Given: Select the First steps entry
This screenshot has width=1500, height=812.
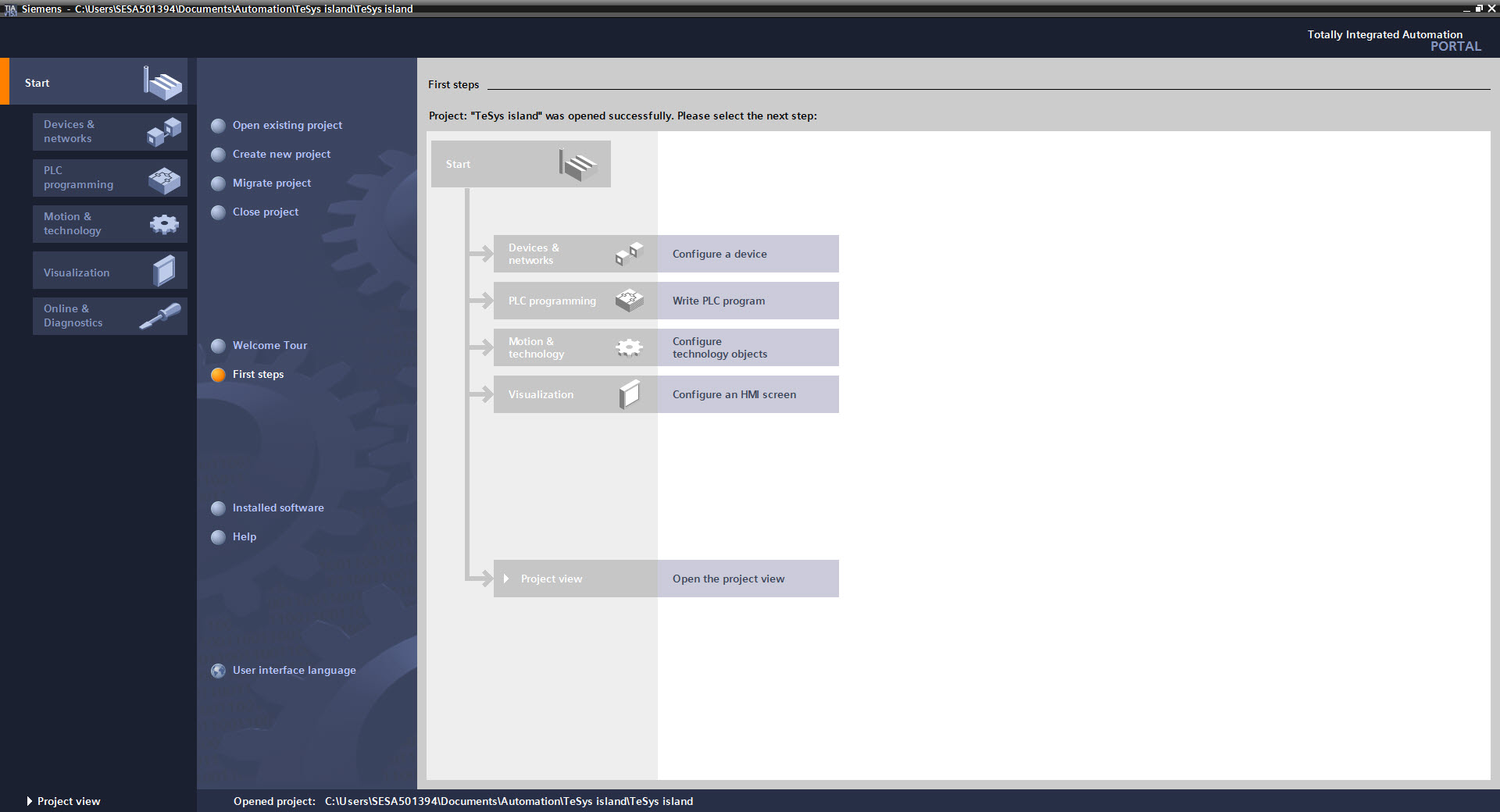Looking at the screenshot, I should click(x=258, y=374).
